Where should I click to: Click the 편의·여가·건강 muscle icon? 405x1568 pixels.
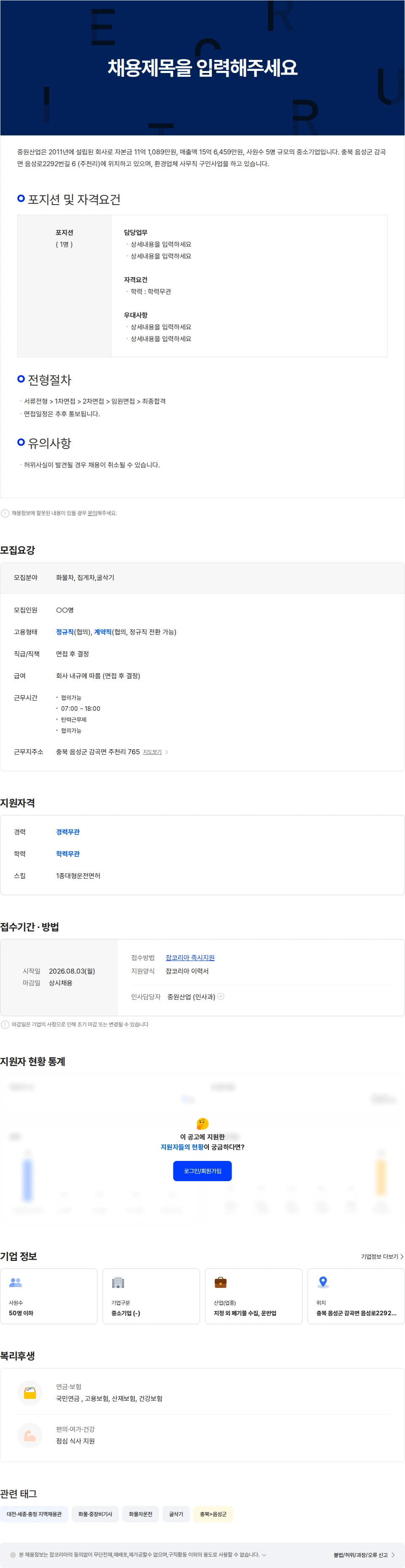point(30,1435)
